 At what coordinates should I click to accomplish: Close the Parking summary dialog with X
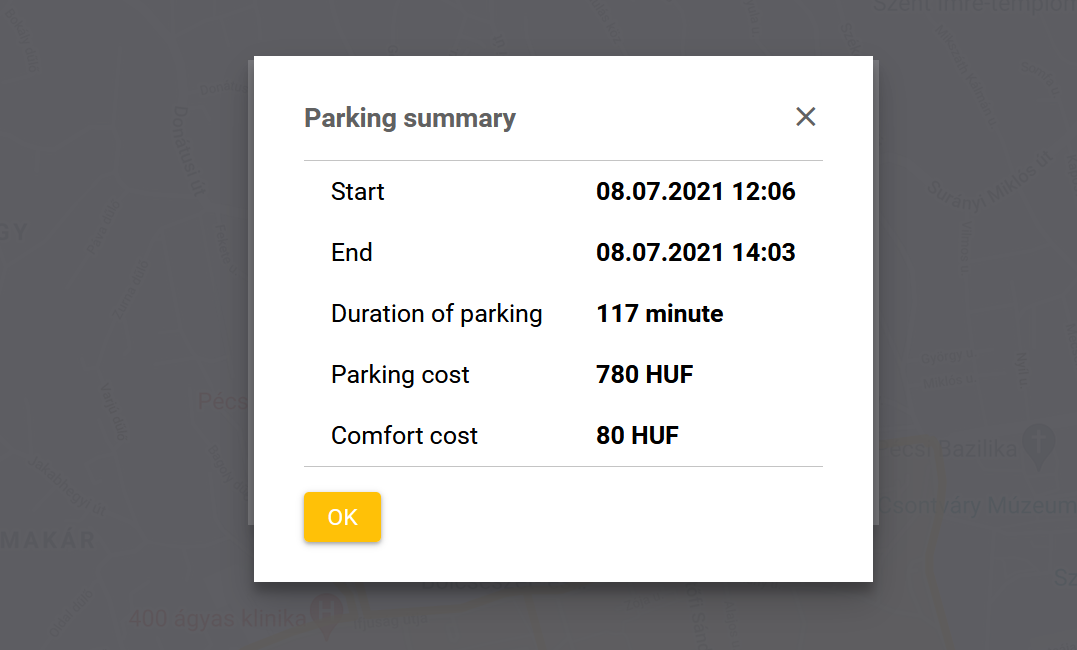pos(805,117)
